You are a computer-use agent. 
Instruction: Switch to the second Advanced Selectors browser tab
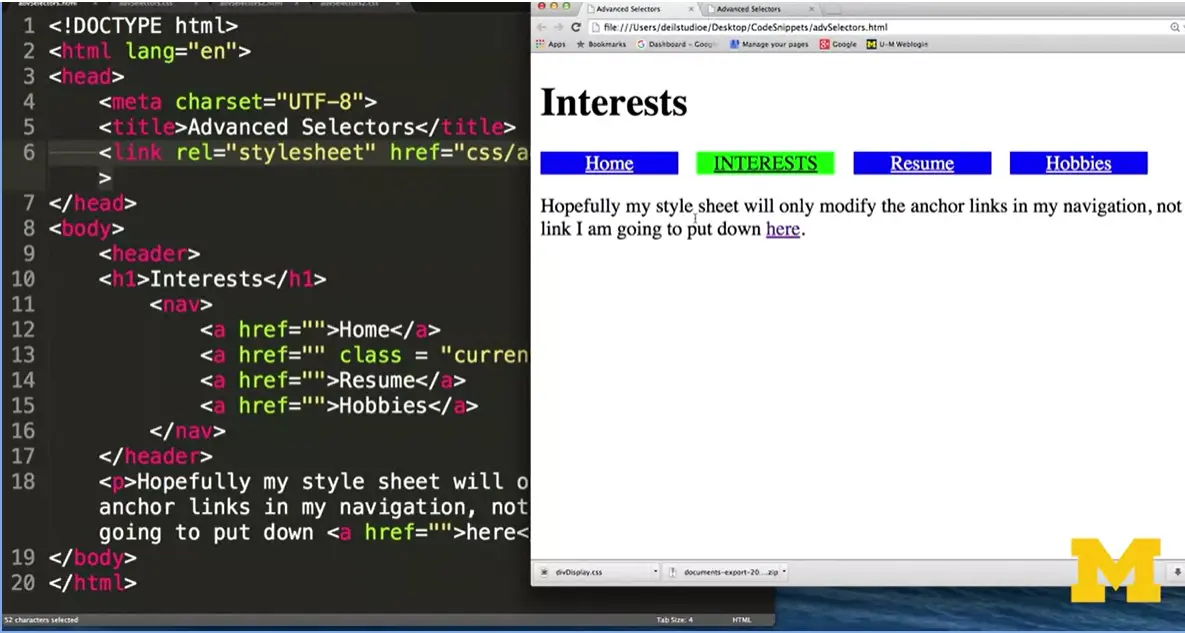pos(750,9)
